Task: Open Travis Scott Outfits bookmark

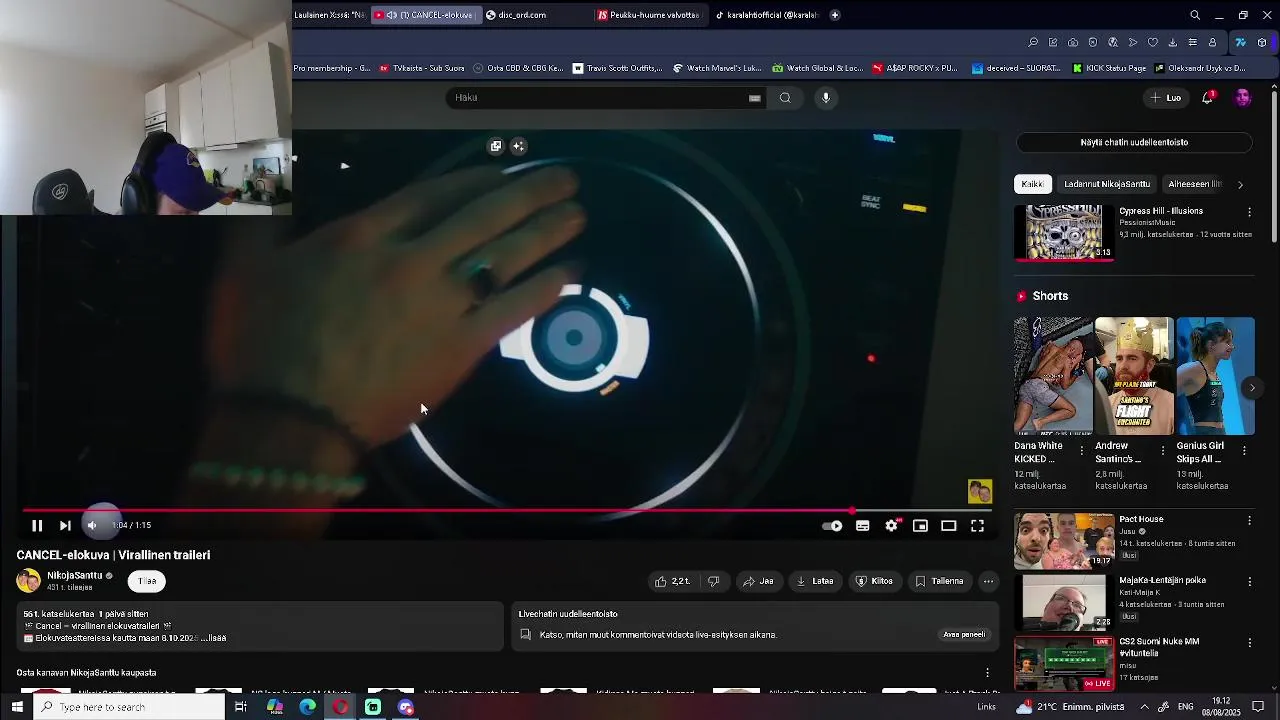Action: pos(617,68)
